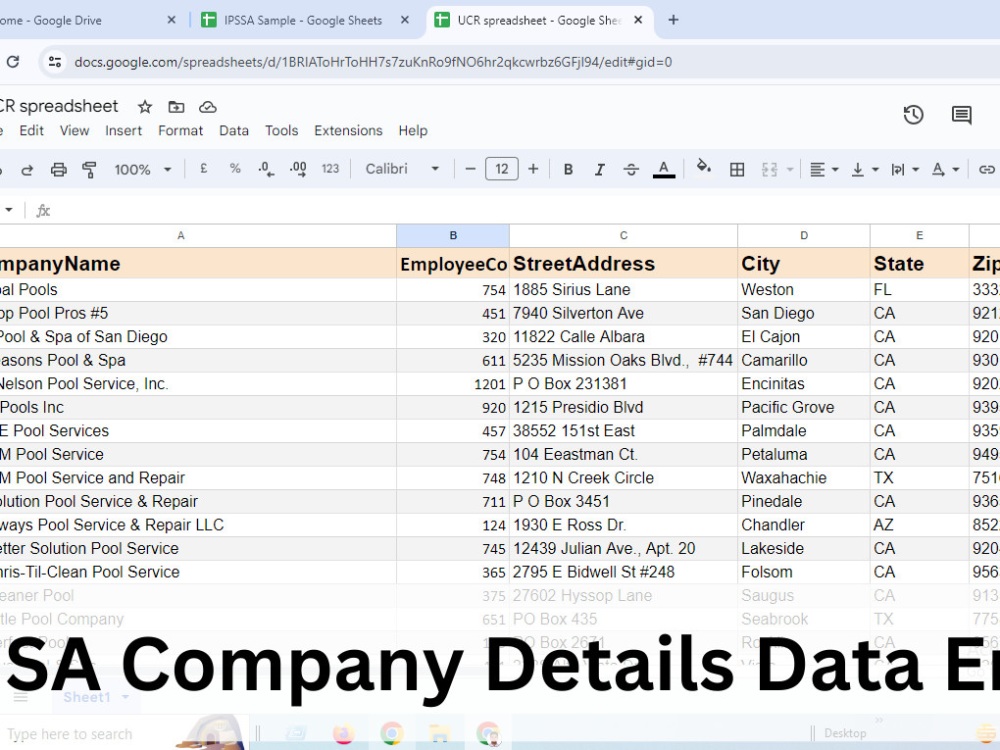Select column C header
This screenshot has height=750, width=1000.
pyautogui.click(x=623, y=236)
